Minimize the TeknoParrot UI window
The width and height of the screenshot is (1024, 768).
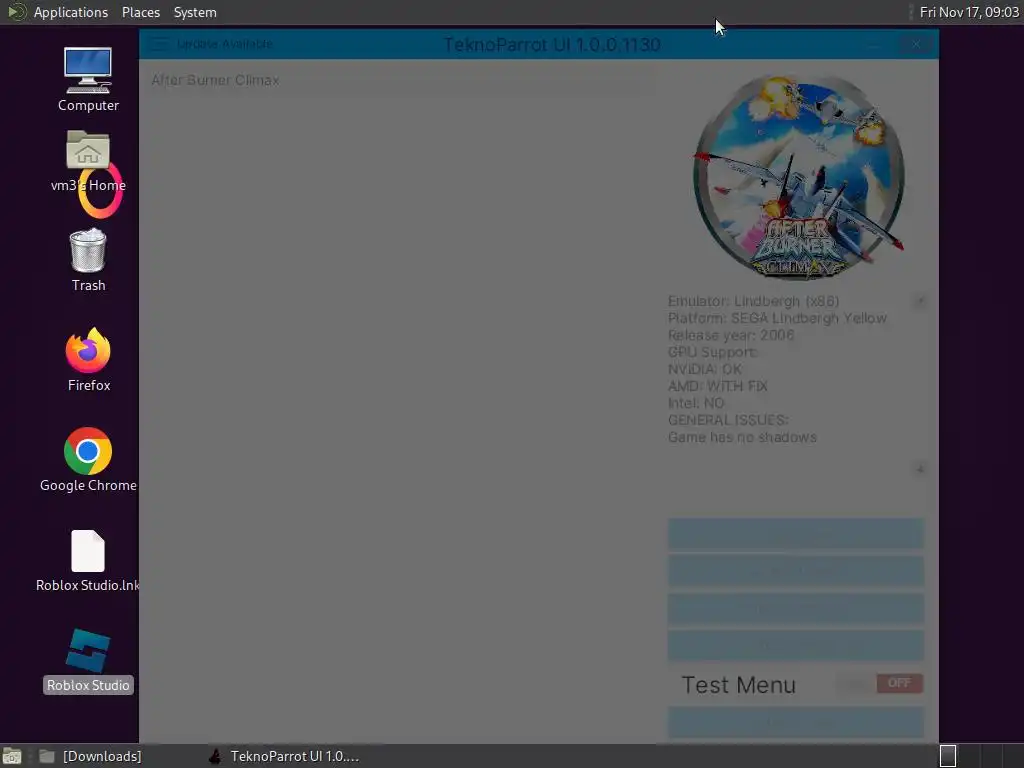[874, 44]
